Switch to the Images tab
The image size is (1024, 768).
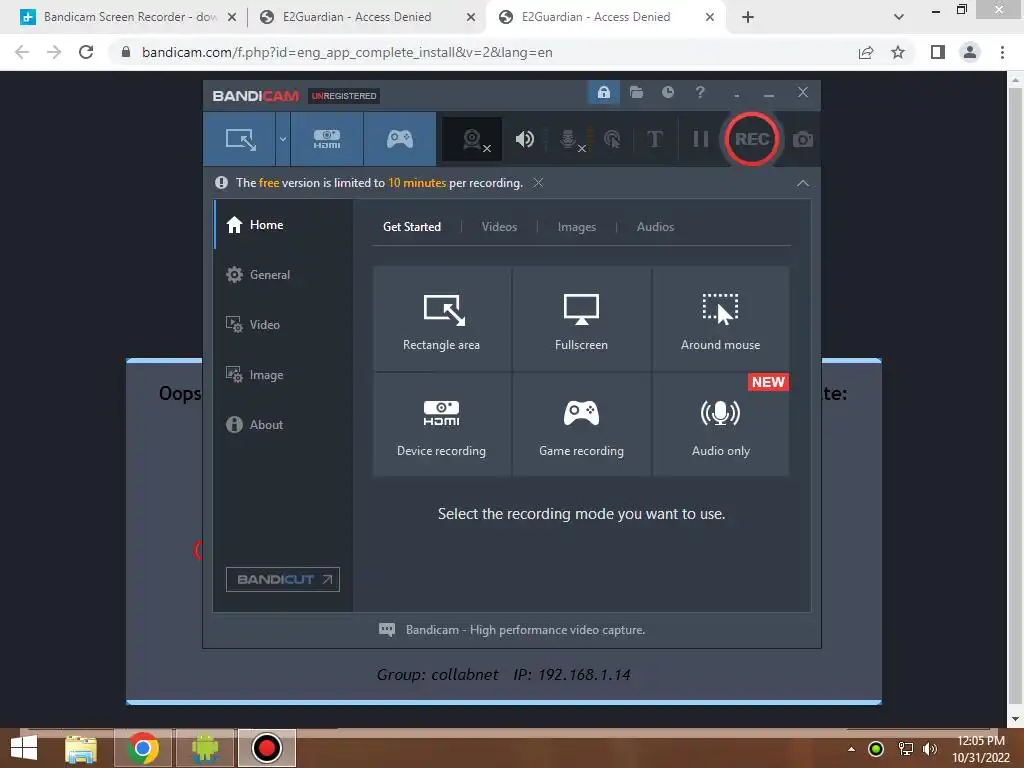(x=577, y=227)
